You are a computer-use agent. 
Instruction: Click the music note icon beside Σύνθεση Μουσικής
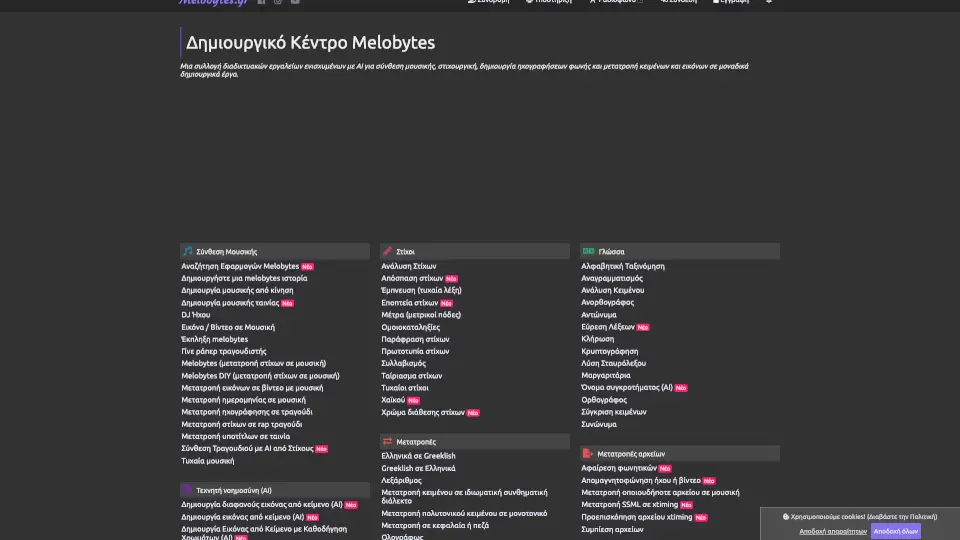(x=187, y=251)
